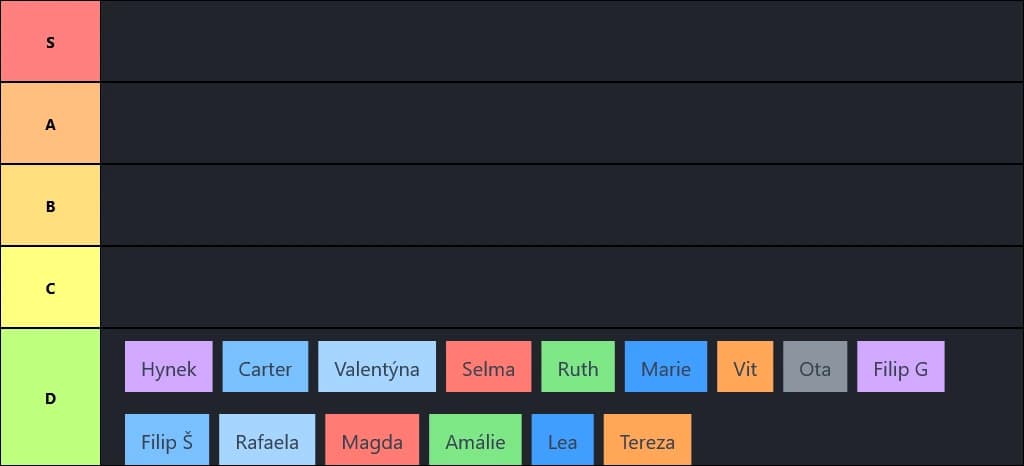Click the Carter item
This screenshot has width=1024, height=466.
(265, 367)
